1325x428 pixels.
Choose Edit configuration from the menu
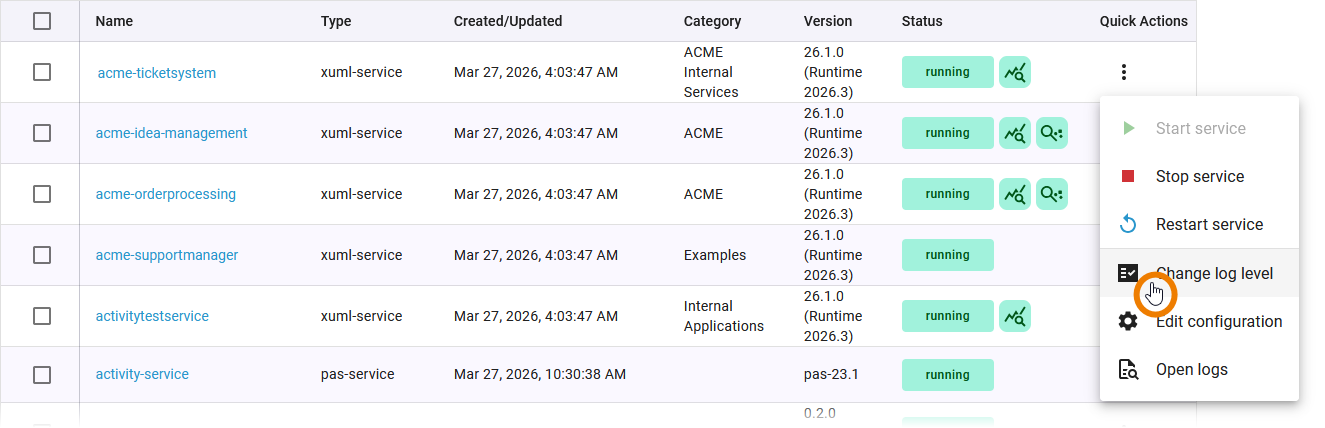[1218, 322]
